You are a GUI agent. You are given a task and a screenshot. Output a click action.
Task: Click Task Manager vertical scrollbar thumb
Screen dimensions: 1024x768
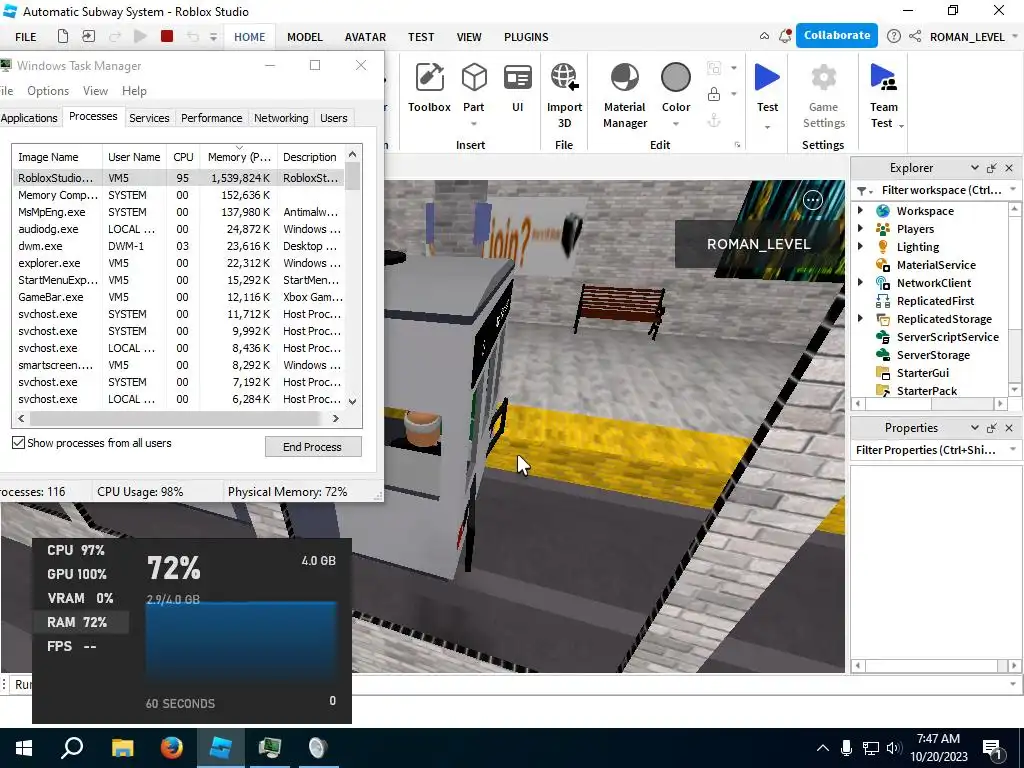pos(353,176)
